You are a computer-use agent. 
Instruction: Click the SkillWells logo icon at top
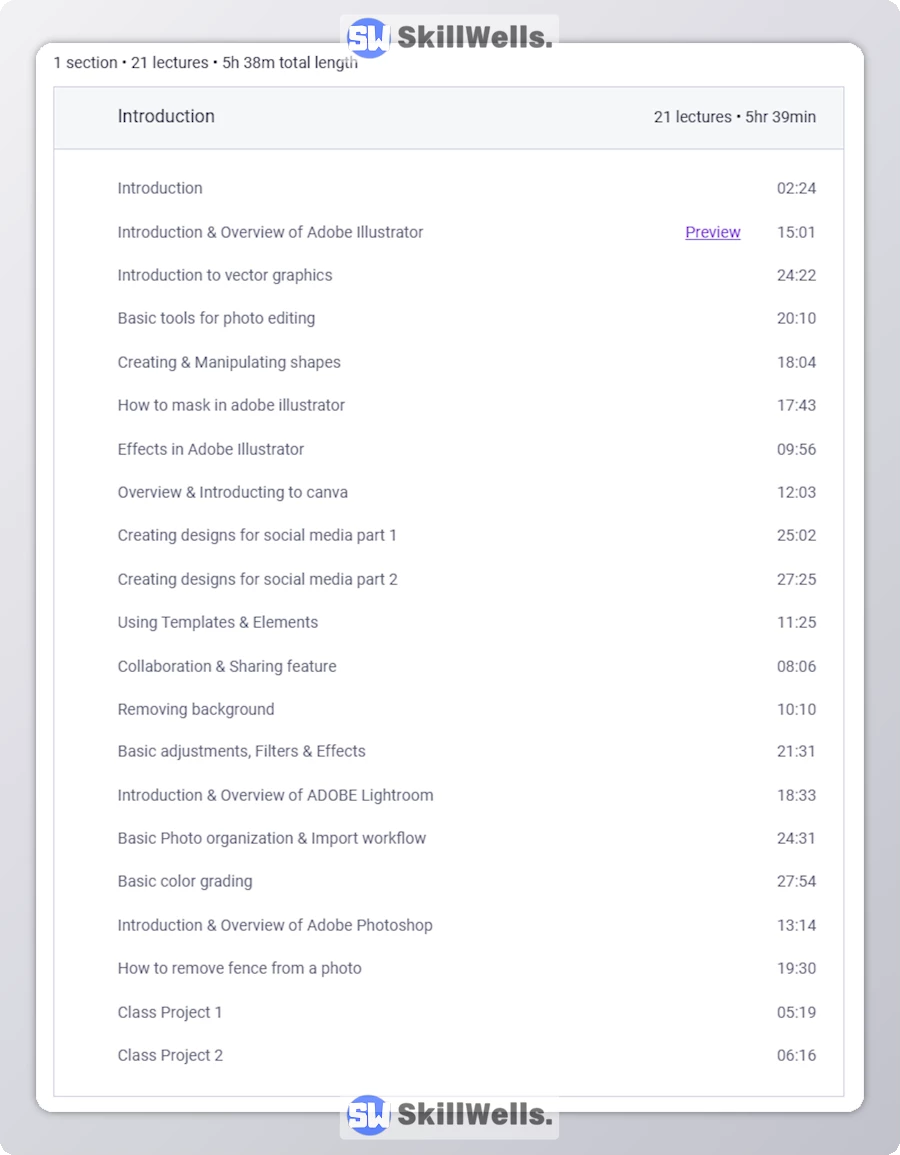(368, 38)
